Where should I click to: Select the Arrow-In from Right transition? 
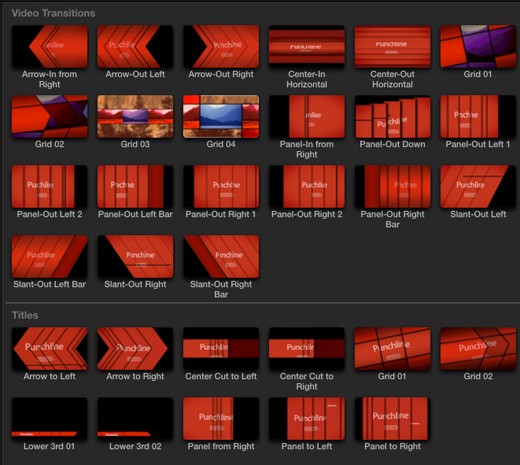point(50,47)
